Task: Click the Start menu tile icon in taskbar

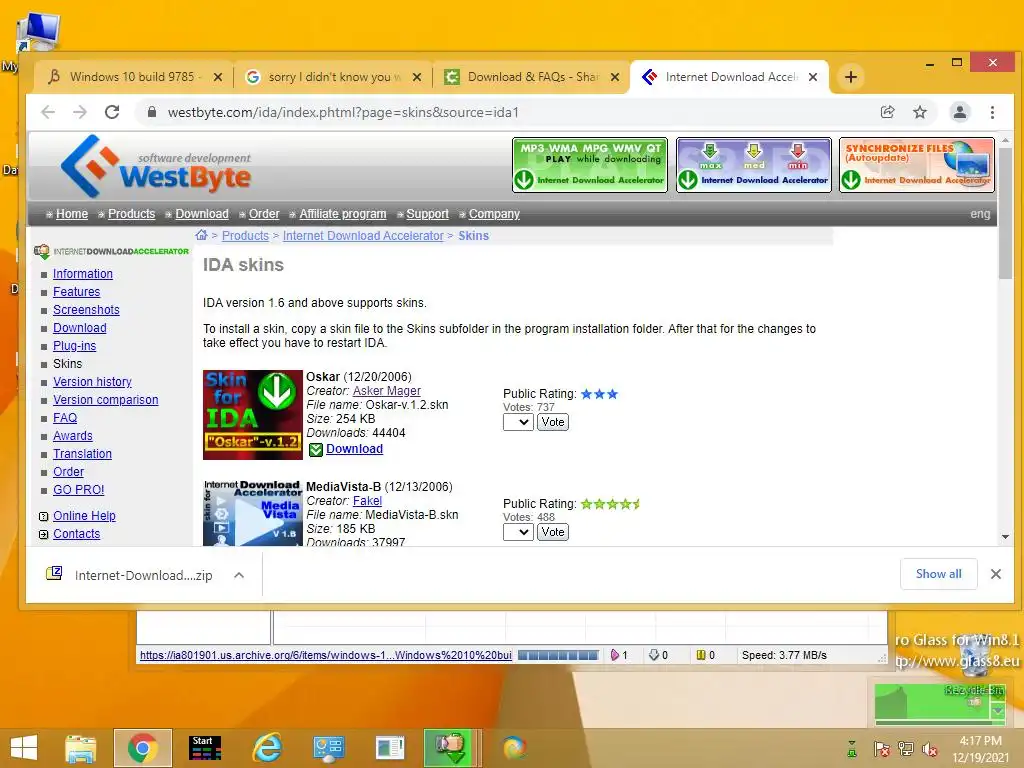Action: coord(205,748)
